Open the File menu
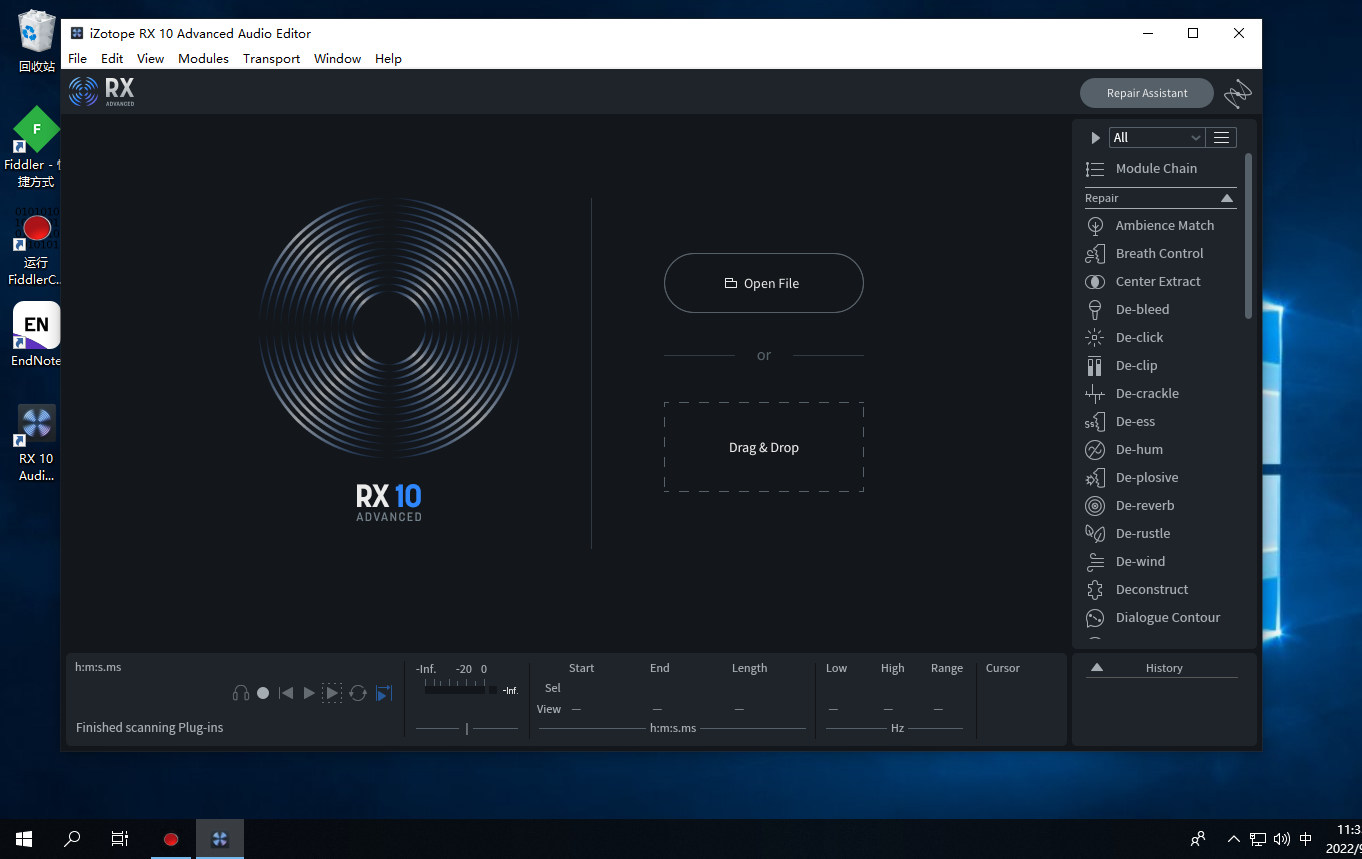 tap(77, 59)
